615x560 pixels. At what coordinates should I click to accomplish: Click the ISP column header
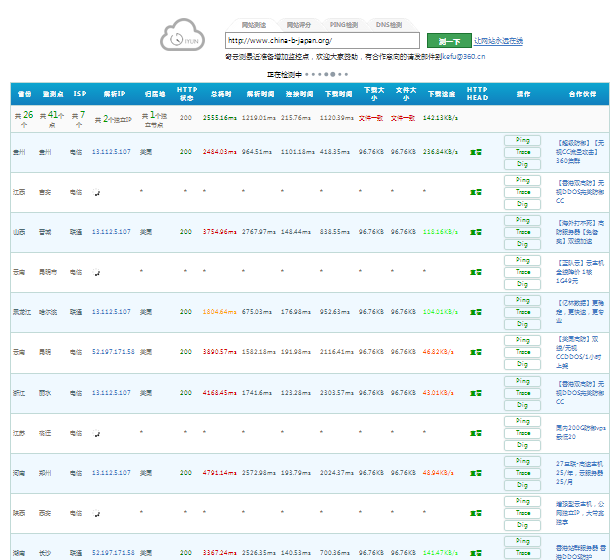[x=80, y=94]
